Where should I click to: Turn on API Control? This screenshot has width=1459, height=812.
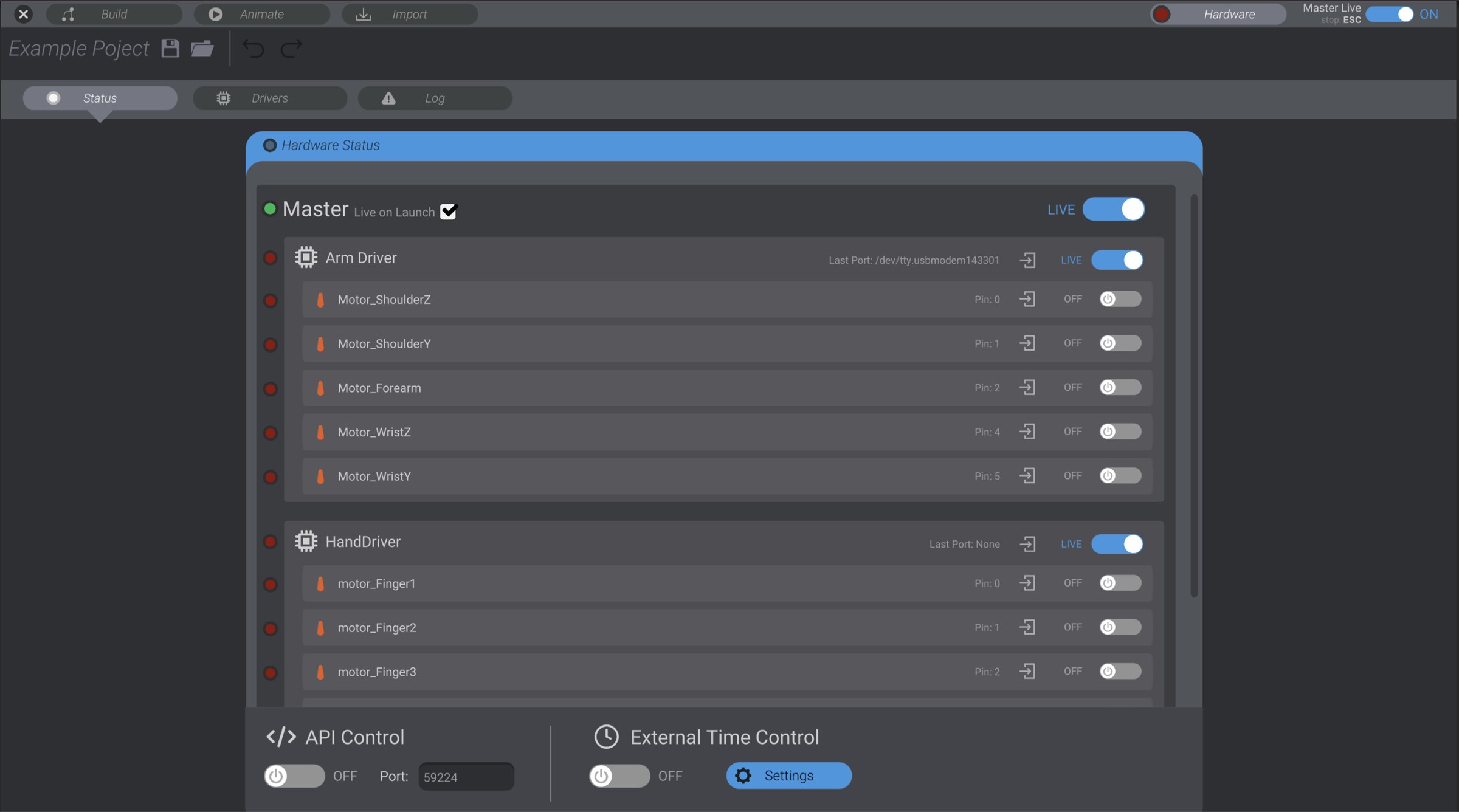(294, 776)
